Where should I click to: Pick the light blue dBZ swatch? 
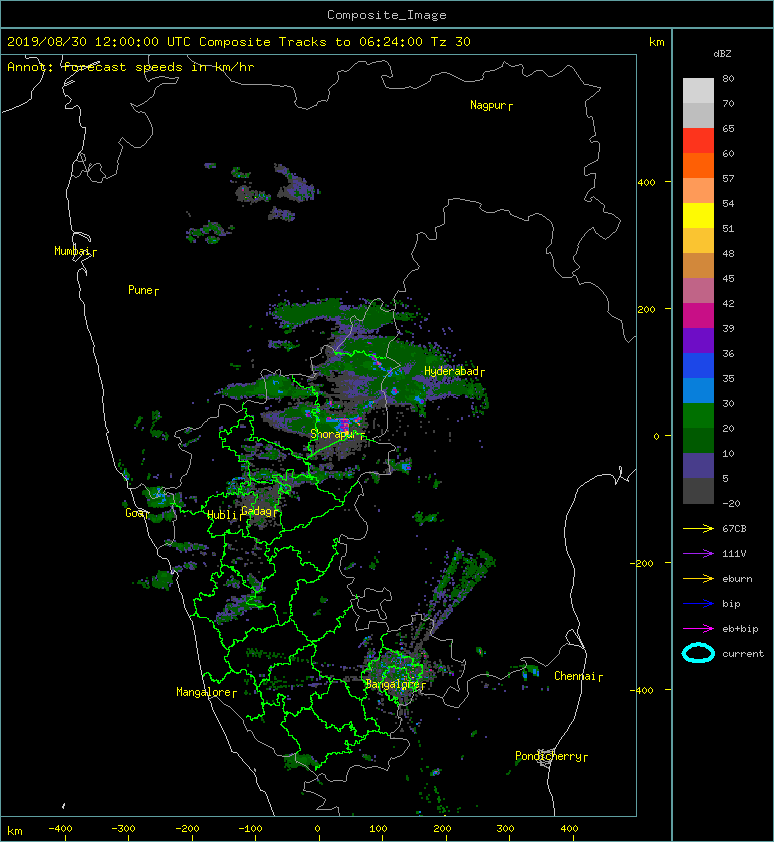click(x=698, y=390)
